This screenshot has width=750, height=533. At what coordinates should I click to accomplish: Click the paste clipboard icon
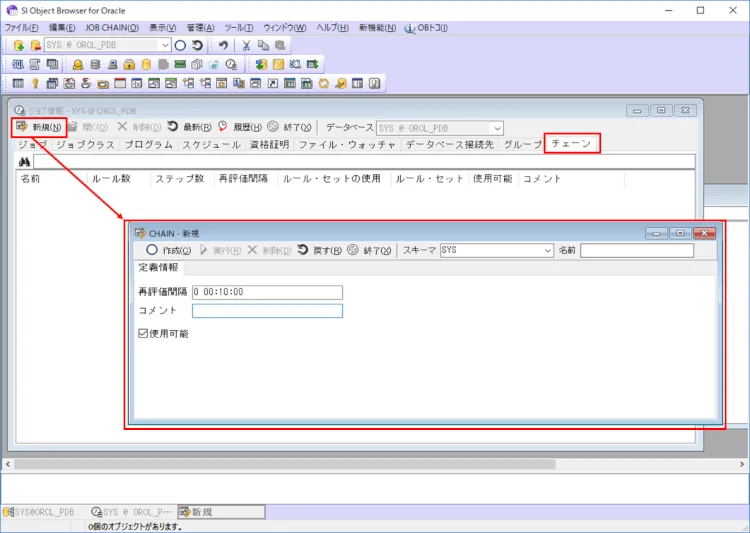[x=280, y=45]
